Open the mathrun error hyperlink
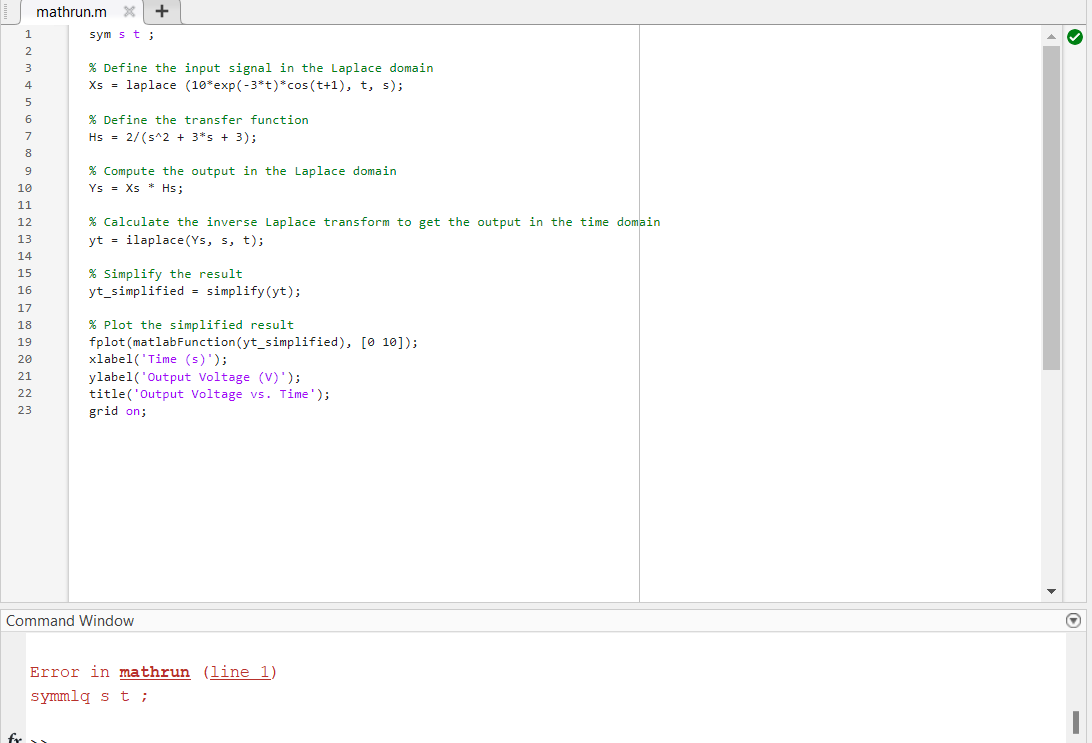 (154, 671)
